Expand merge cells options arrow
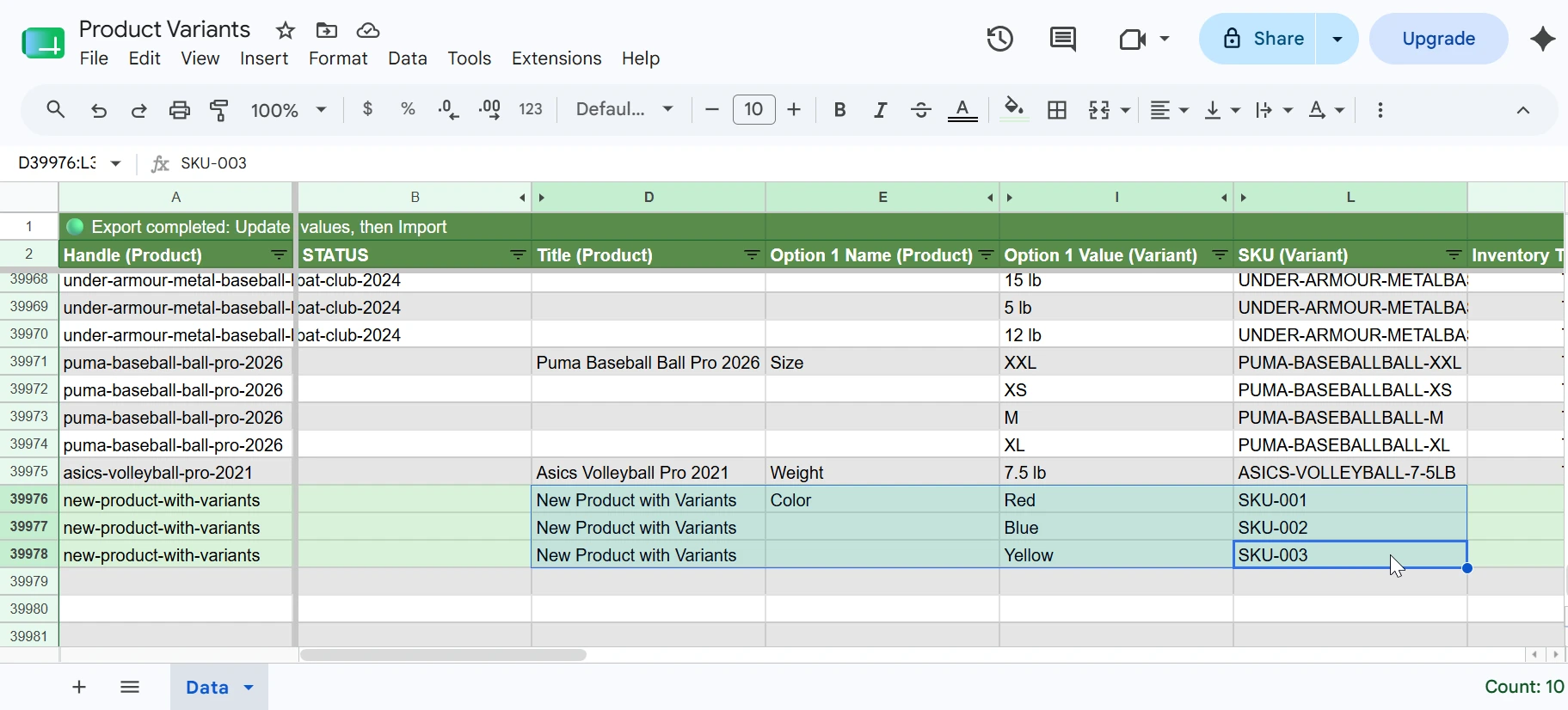Screen dimensions: 1568x710 pos(1125,111)
